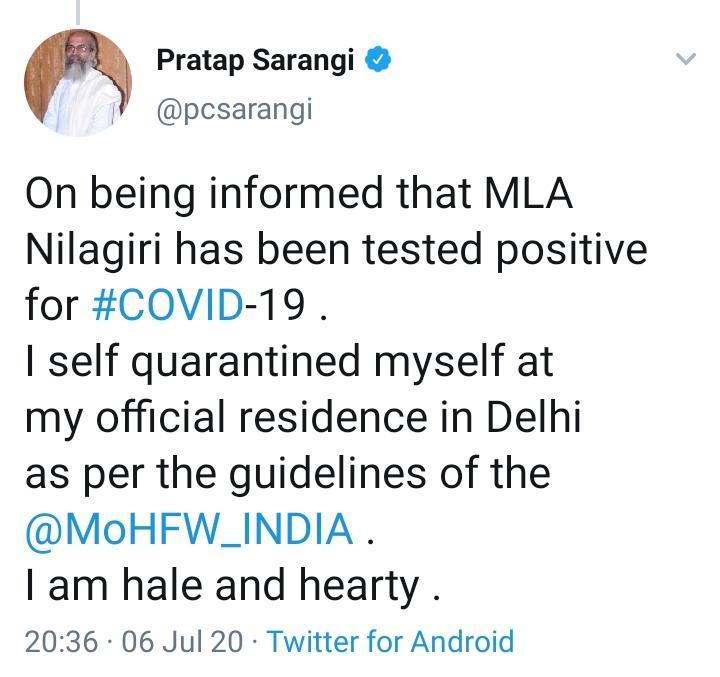Open the @MoHFW_INDIA mention
Image resolution: width=720 pixels, height=677 pixels.
tap(189, 529)
